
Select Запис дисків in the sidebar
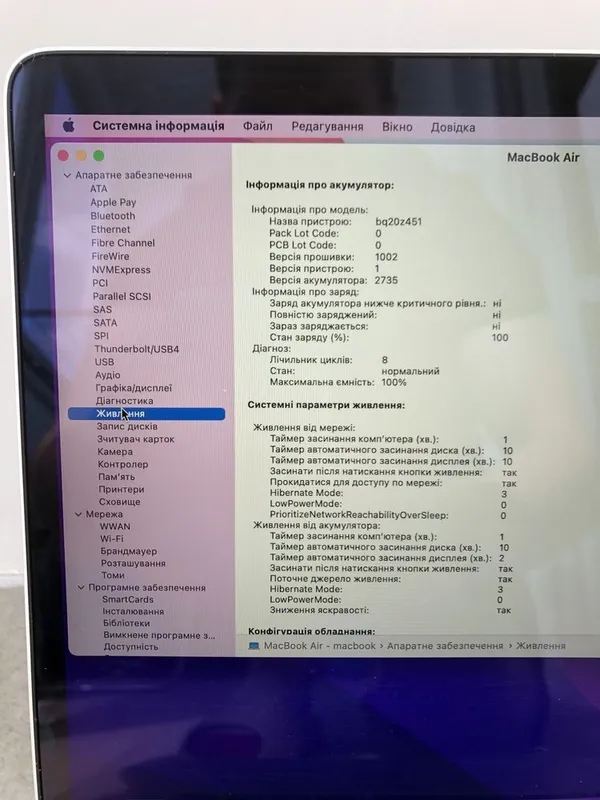(x=127, y=427)
